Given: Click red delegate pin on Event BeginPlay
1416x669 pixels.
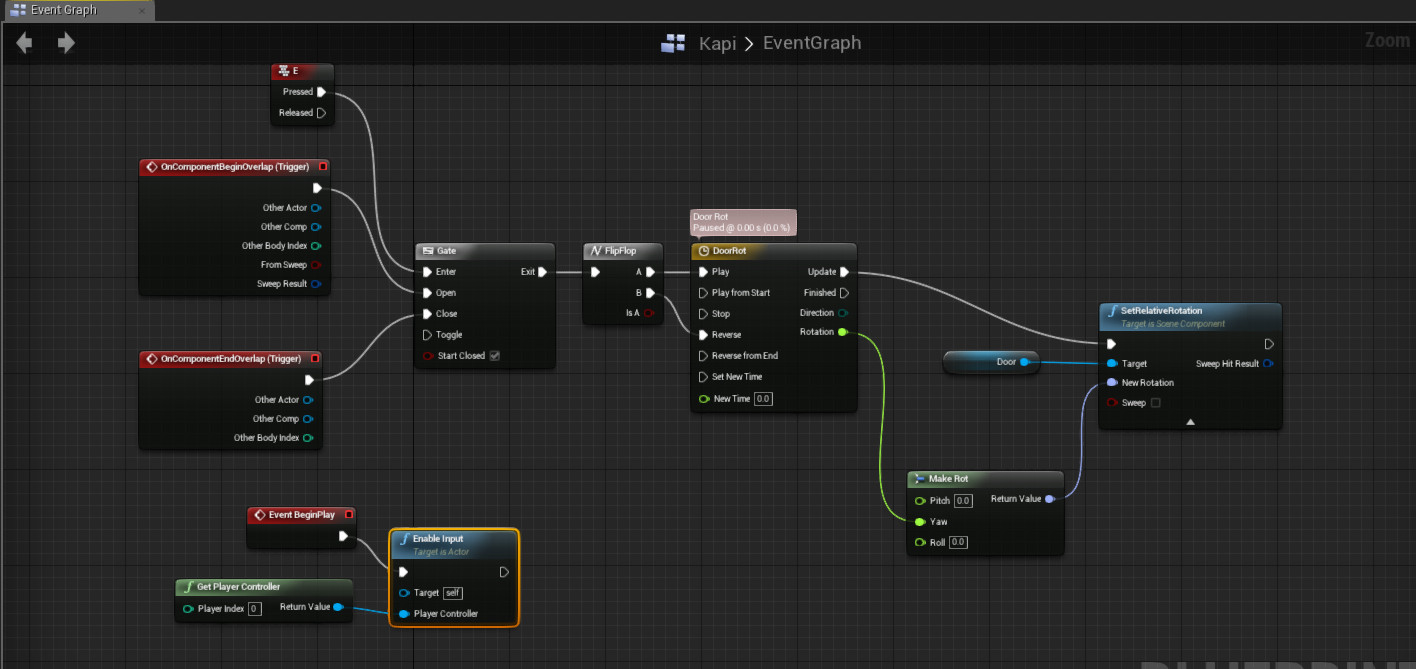Looking at the screenshot, I should (x=348, y=515).
